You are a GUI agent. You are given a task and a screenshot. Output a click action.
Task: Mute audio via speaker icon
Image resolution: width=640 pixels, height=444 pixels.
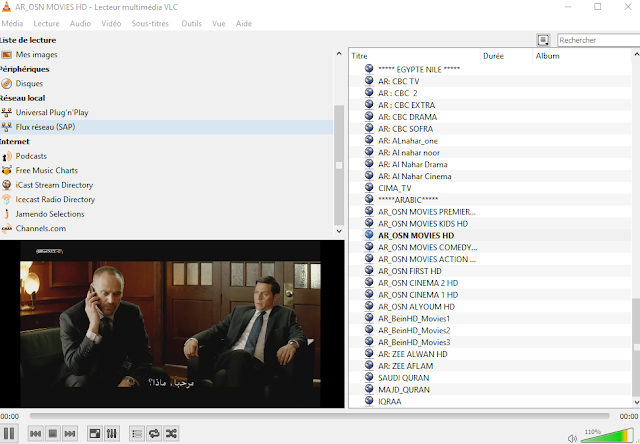click(x=572, y=438)
